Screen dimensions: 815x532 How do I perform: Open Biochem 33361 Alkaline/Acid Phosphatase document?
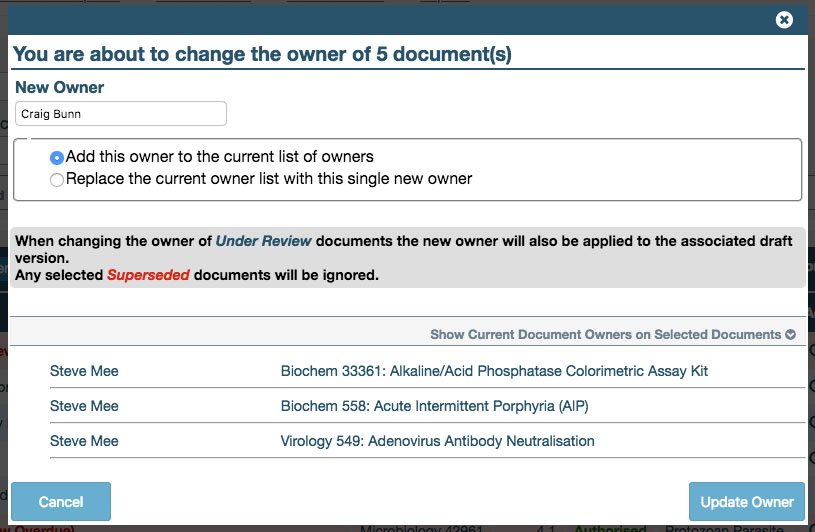pos(494,371)
